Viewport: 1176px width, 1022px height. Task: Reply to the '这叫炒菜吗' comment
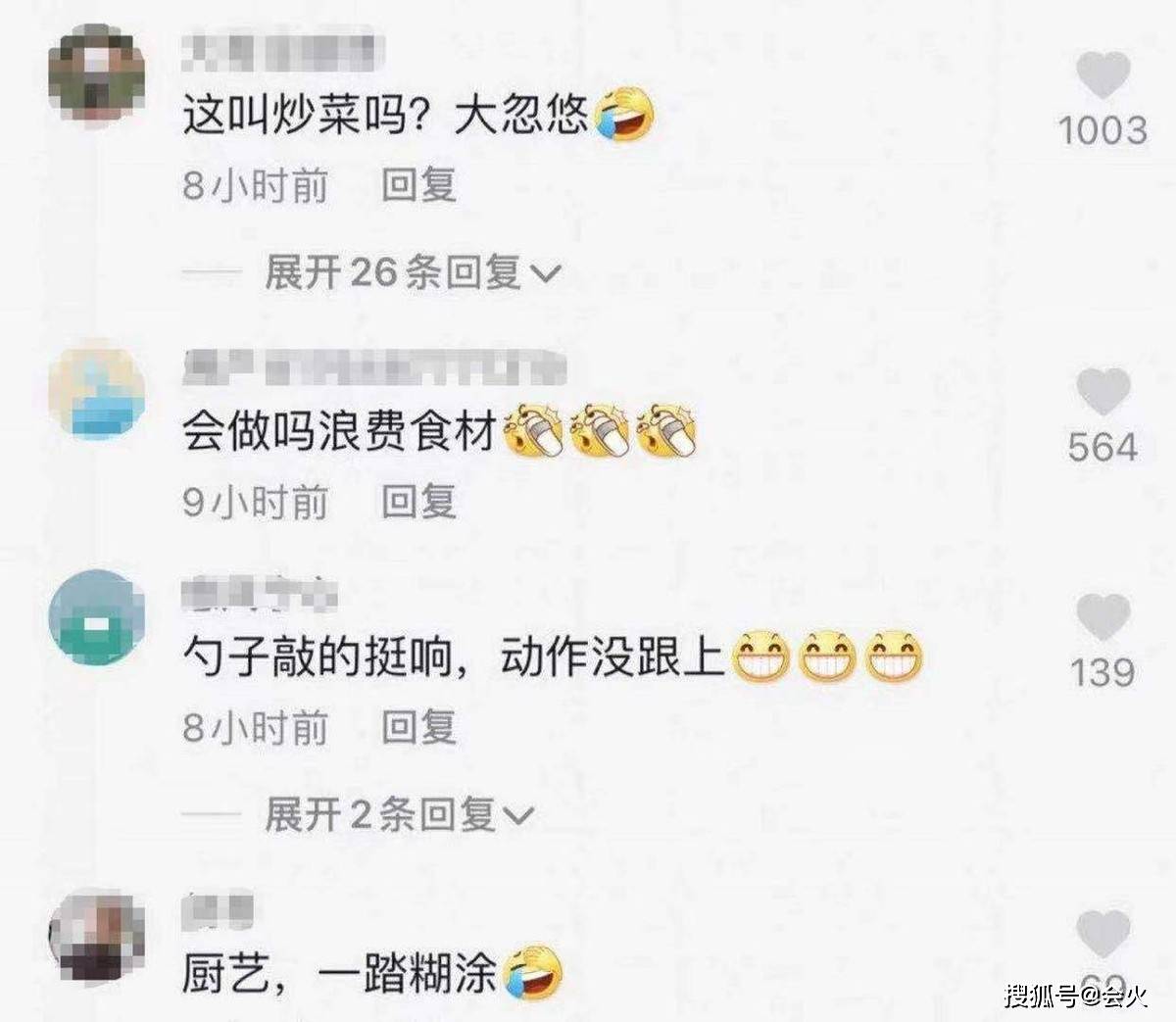click(418, 184)
